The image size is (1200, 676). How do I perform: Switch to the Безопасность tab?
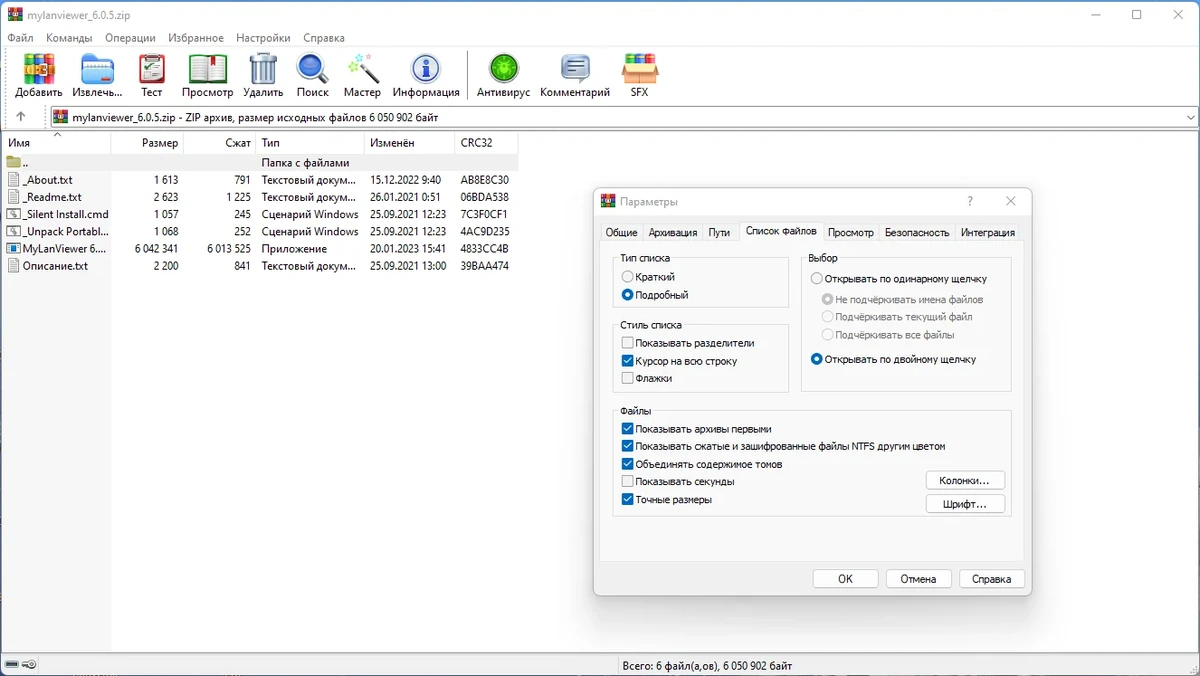(917, 232)
